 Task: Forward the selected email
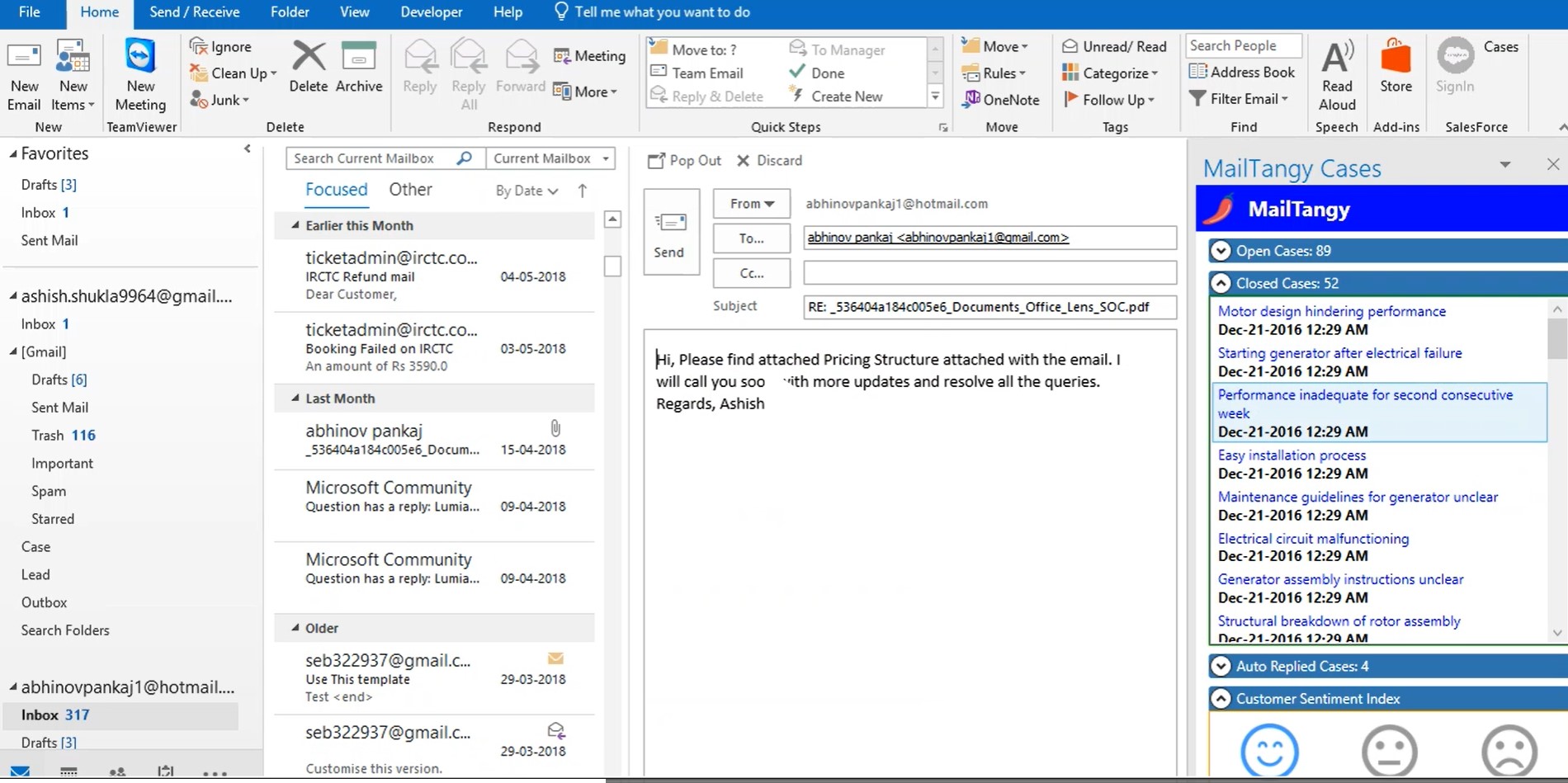[x=521, y=68]
